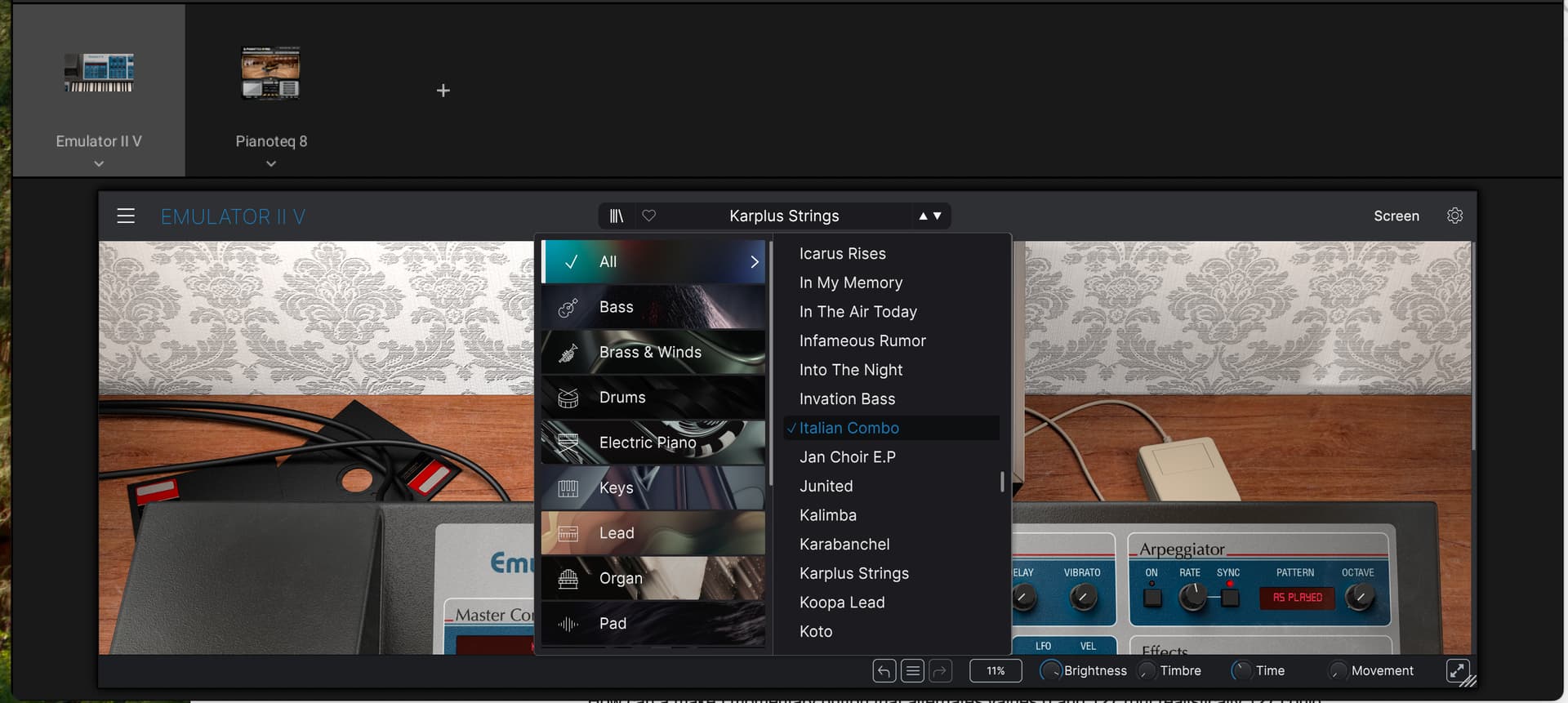
Task: Click the redo arrow in bottom toolbar
Action: (x=941, y=671)
